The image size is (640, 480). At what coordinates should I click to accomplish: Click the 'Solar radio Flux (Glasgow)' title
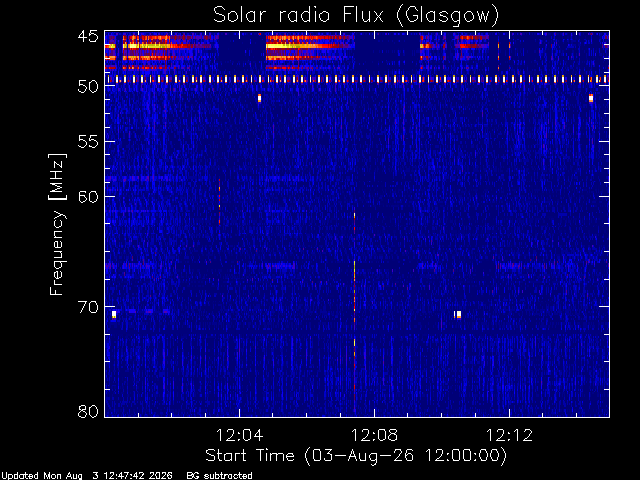[x=356, y=16]
